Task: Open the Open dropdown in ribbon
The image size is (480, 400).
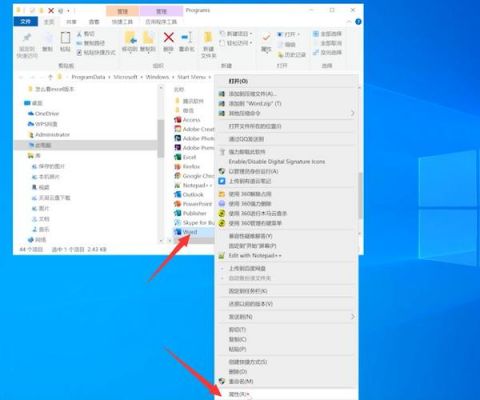Action: [x=288, y=34]
